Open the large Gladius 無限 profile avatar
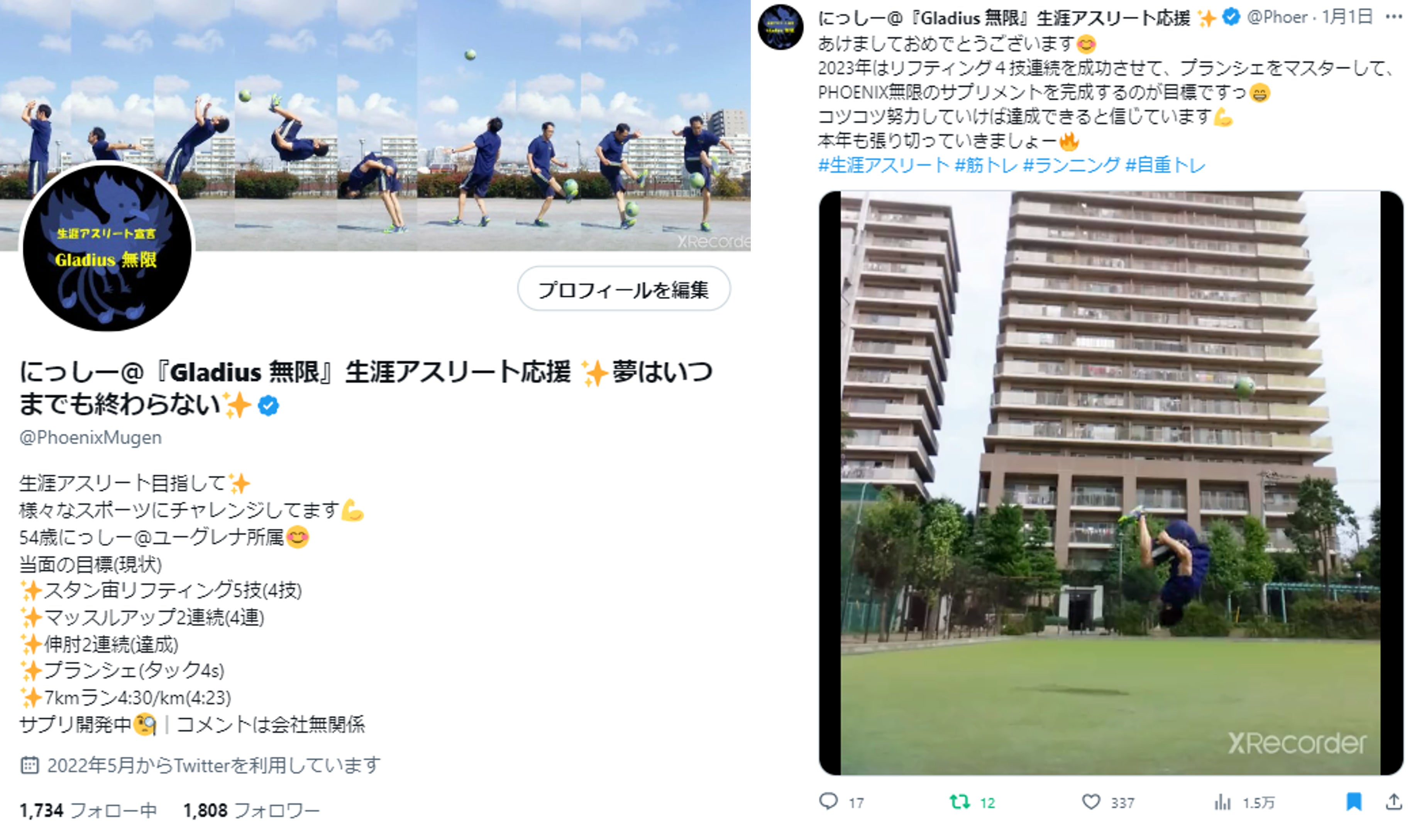This screenshot has height=840, width=1412. (x=107, y=247)
